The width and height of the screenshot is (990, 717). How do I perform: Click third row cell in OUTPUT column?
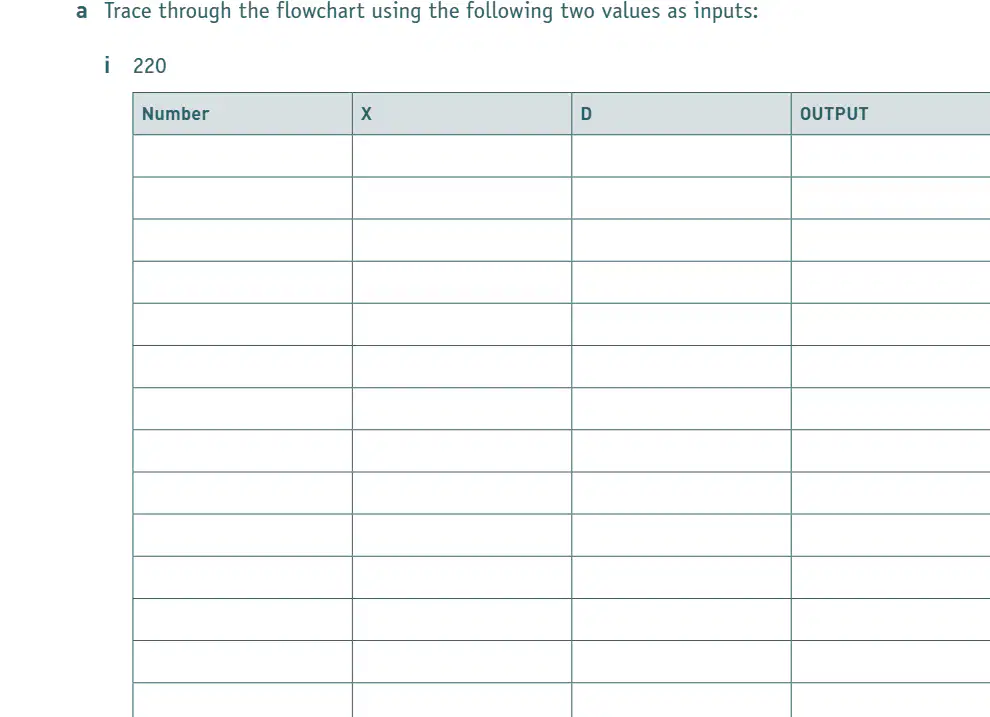coord(891,240)
